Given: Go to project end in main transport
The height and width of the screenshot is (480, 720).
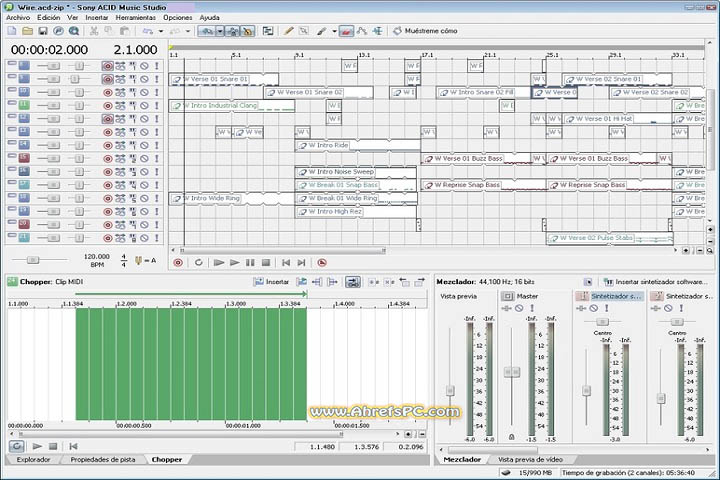Looking at the screenshot, I should coord(301,263).
